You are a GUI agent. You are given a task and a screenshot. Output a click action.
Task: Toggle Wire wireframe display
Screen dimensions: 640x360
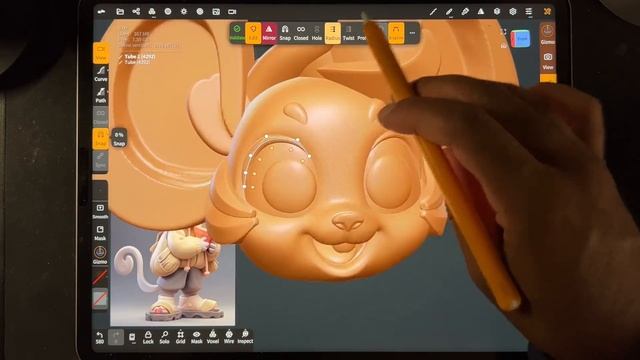tap(229, 338)
